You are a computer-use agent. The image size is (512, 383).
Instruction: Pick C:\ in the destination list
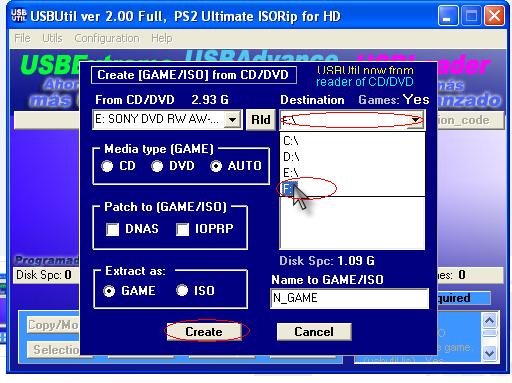point(352,141)
